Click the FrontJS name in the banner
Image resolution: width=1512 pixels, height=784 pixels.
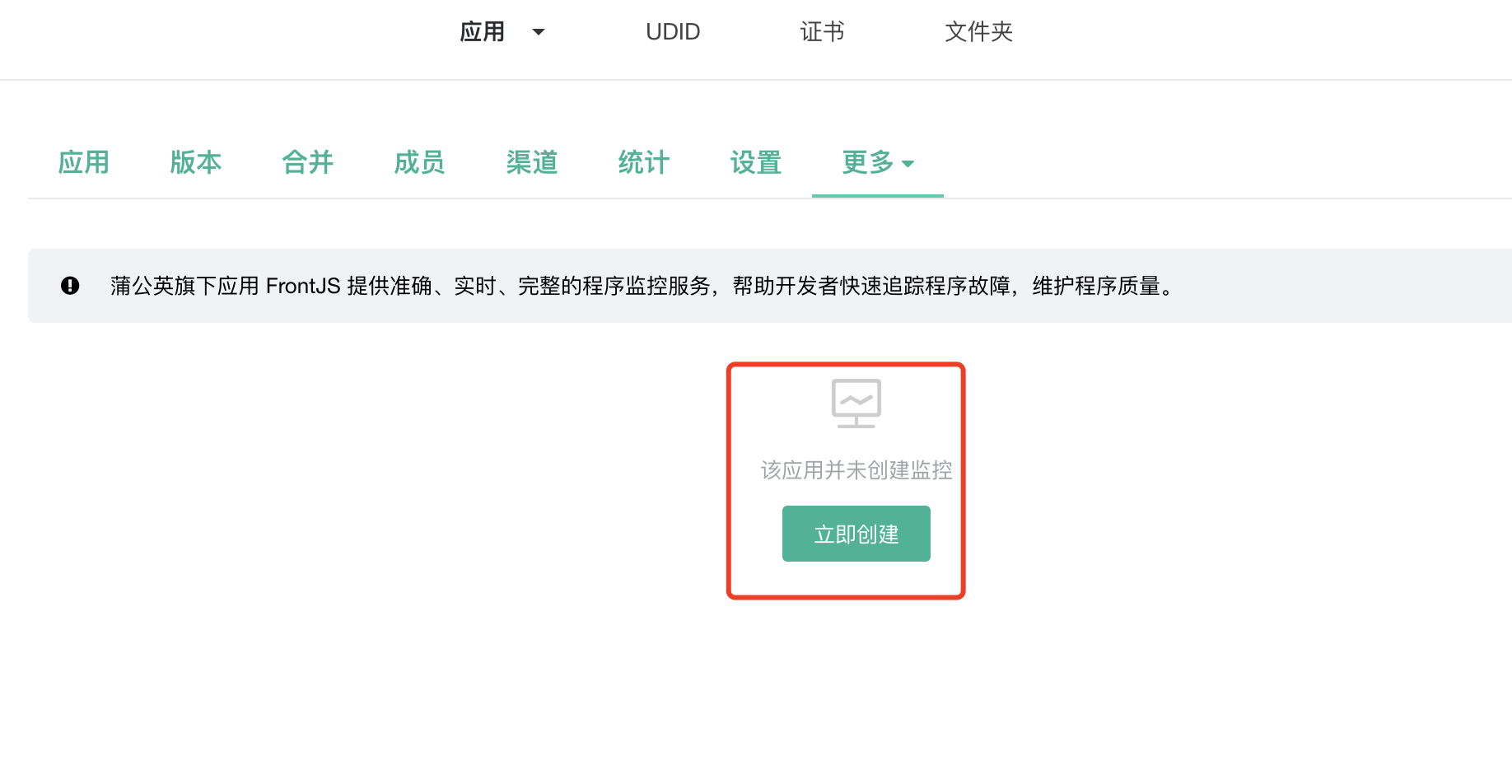(302, 286)
